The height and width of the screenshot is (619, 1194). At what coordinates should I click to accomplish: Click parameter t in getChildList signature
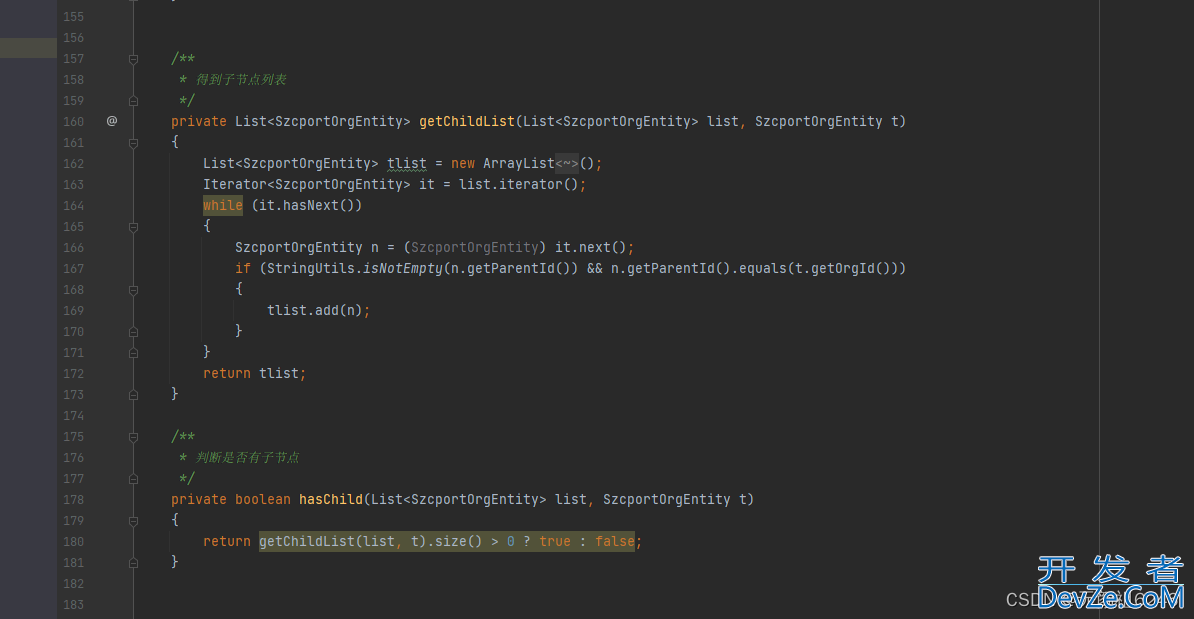click(895, 121)
